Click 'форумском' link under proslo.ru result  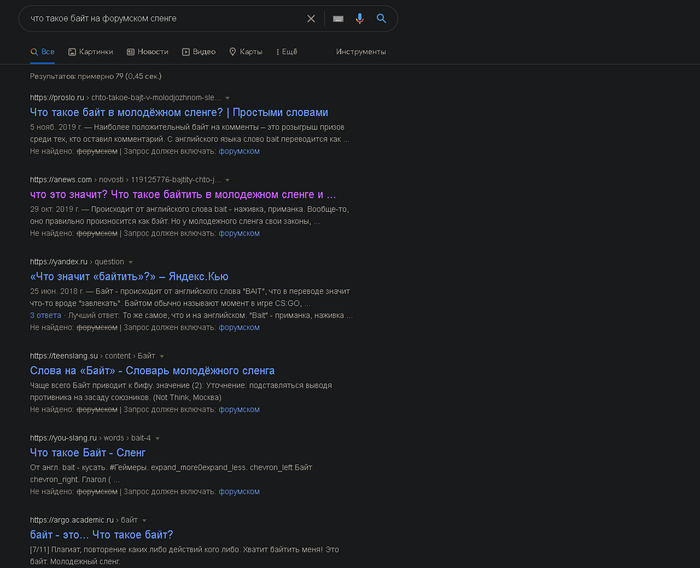[x=239, y=151]
